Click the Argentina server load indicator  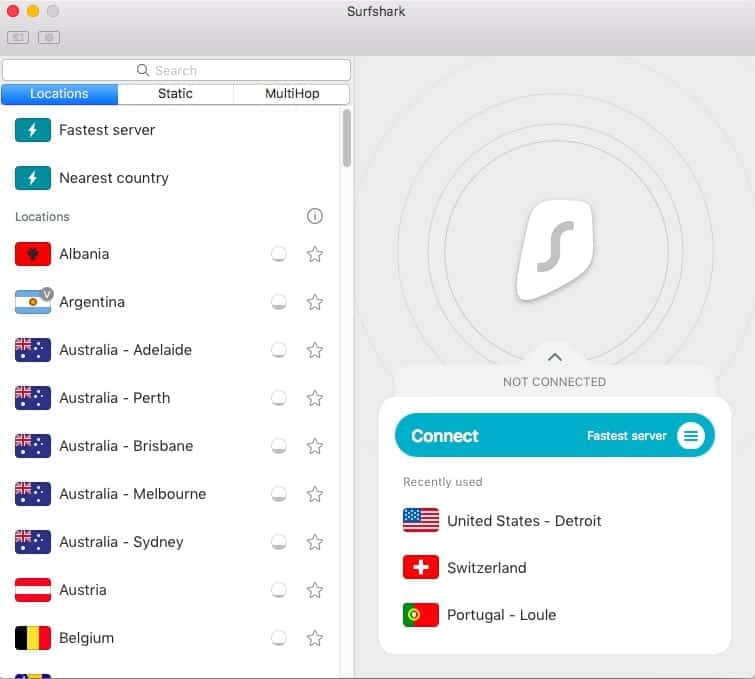[279, 302]
